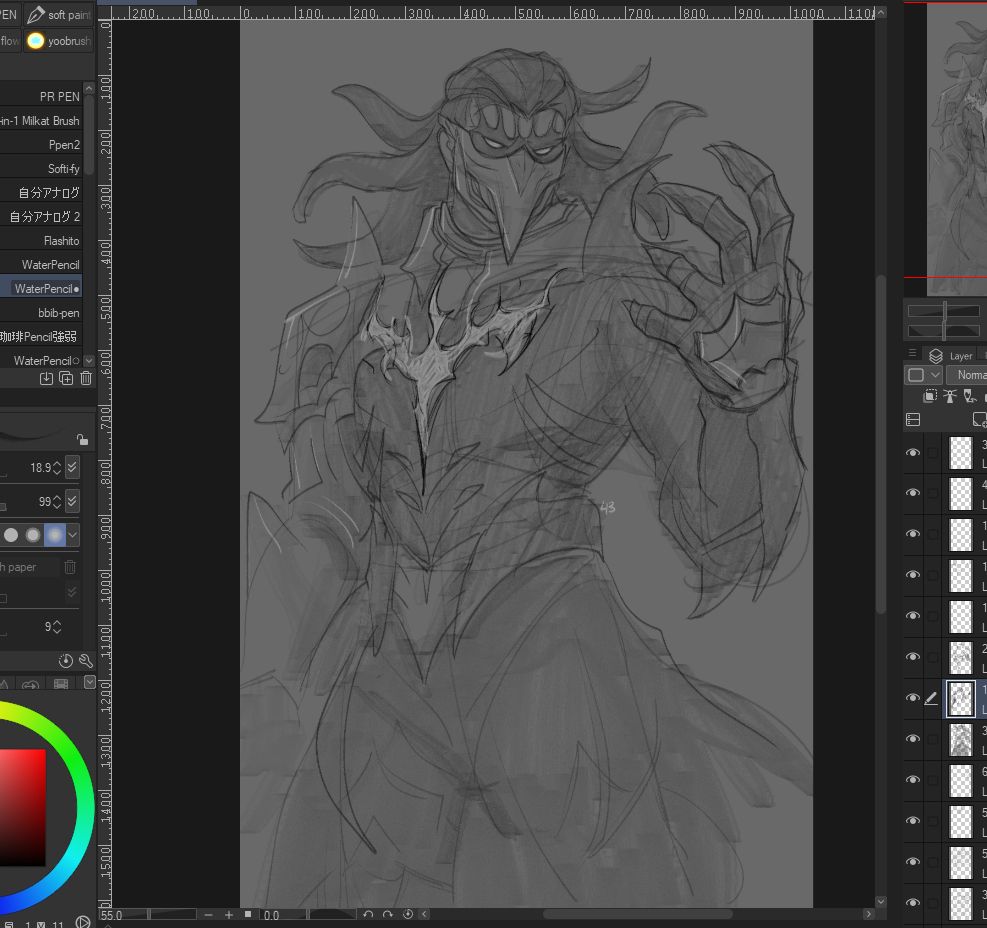987x928 pixels.
Task: Adjust stabilization value 9 stepper
Action: pos(57,626)
